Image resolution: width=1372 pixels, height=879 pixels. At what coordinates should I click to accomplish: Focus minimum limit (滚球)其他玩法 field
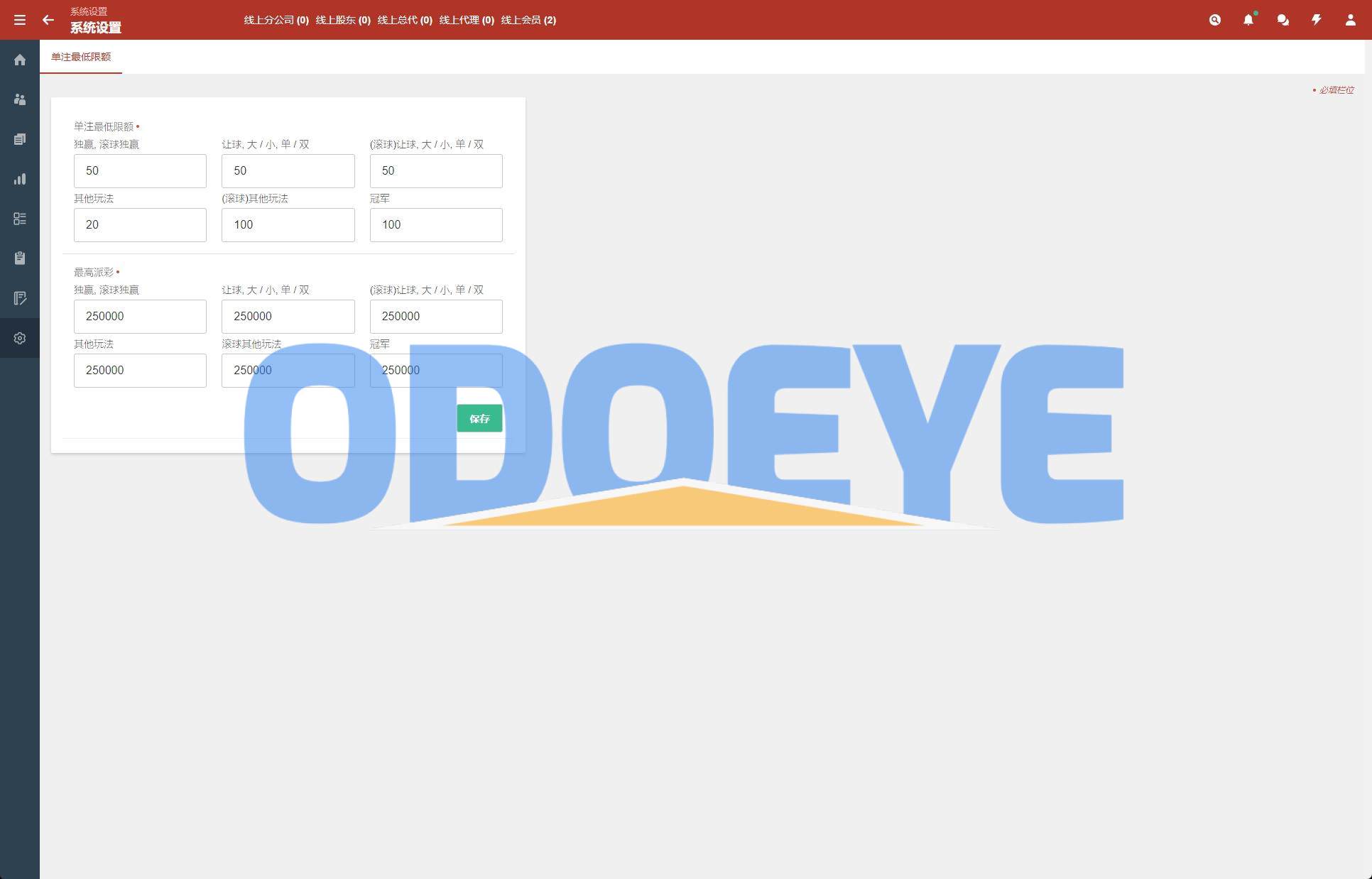[288, 225]
